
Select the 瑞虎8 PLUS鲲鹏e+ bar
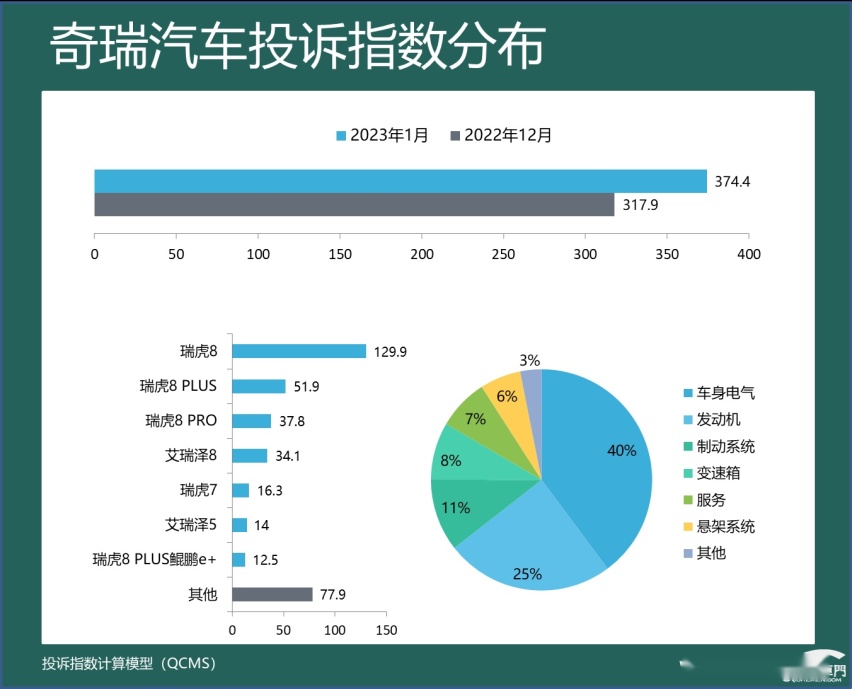[239, 560]
